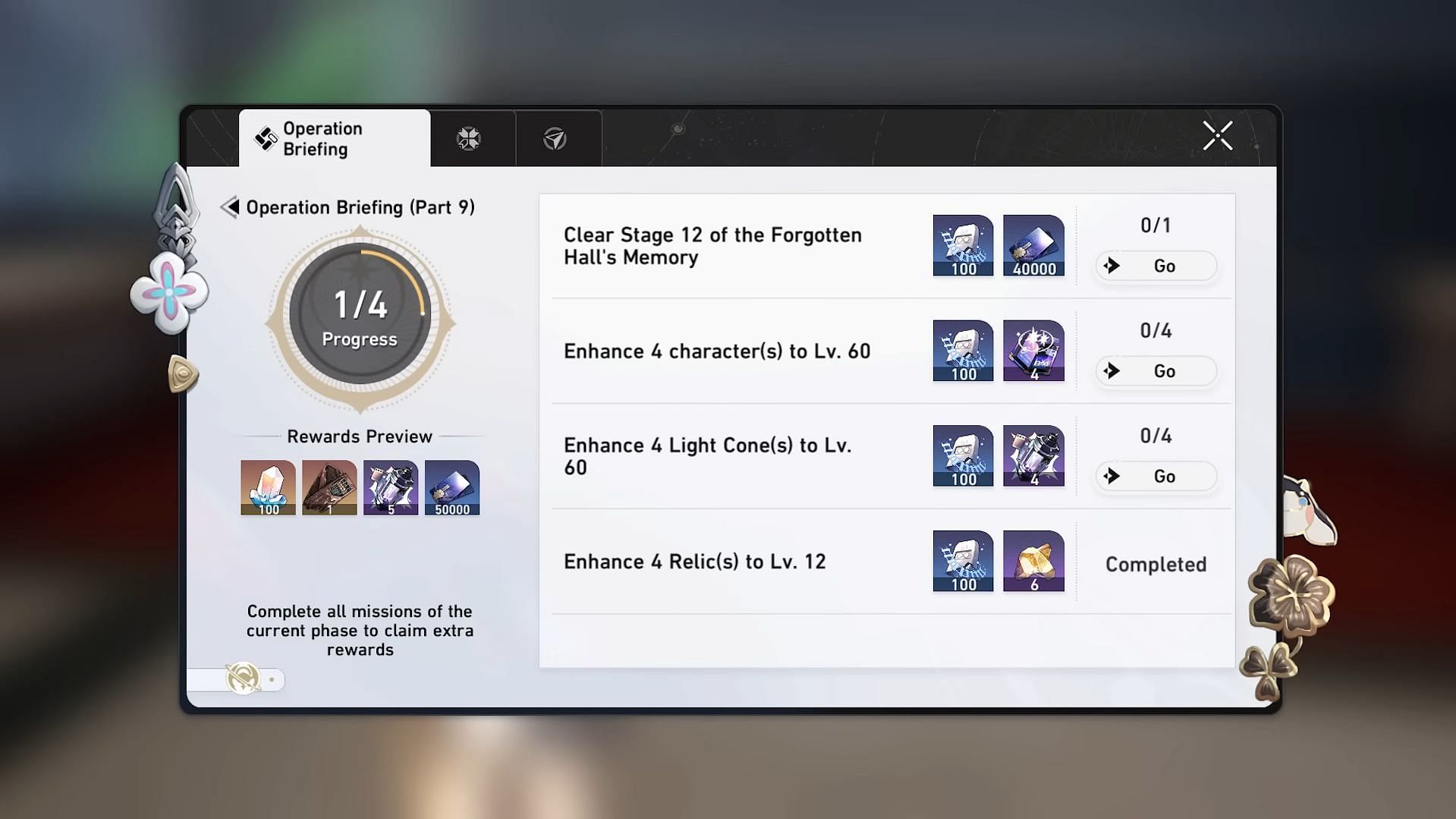Image resolution: width=1456 pixels, height=819 pixels.
Task: Click the relic material reward icon showing 6
Action: (x=1033, y=561)
